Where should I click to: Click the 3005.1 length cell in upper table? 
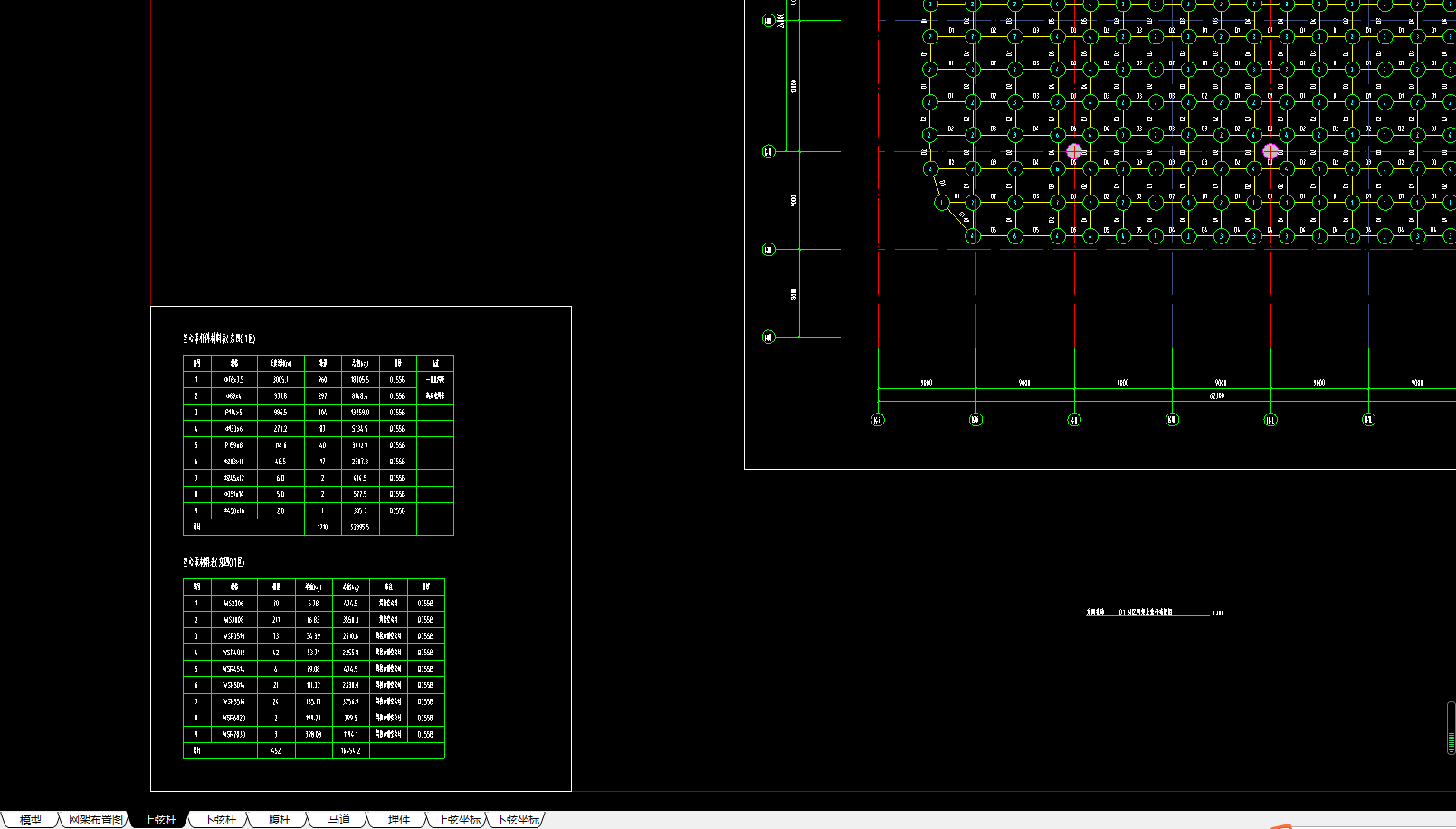tap(281, 380)
